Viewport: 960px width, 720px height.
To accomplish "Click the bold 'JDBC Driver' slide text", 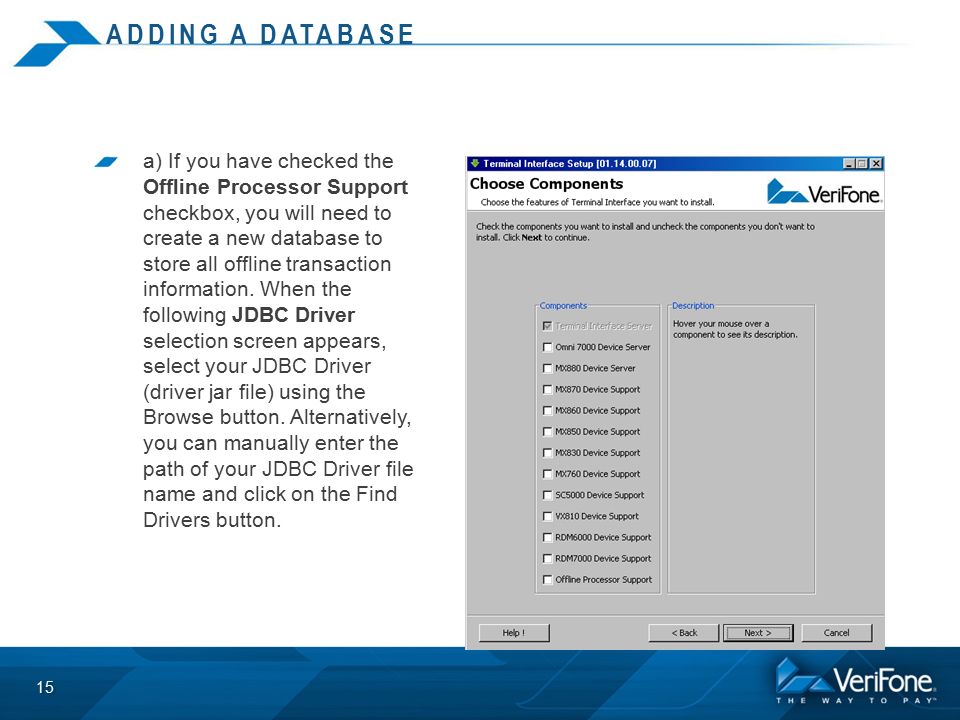I will point(293,315).
